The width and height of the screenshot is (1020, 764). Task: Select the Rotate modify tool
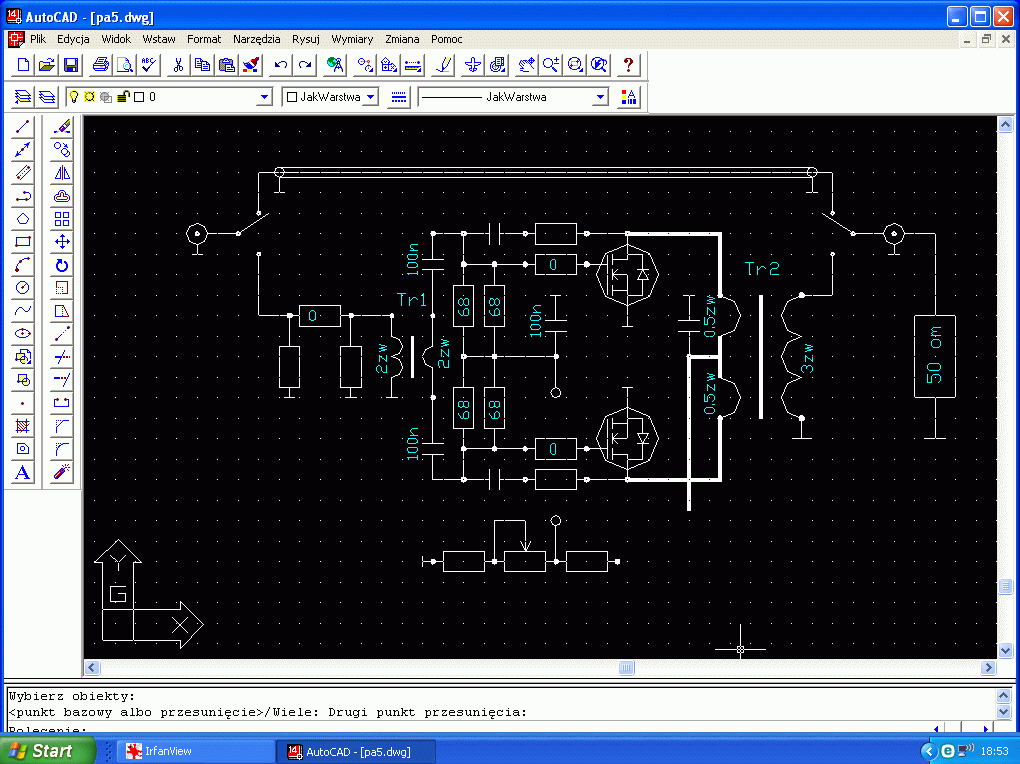(62, 265)
